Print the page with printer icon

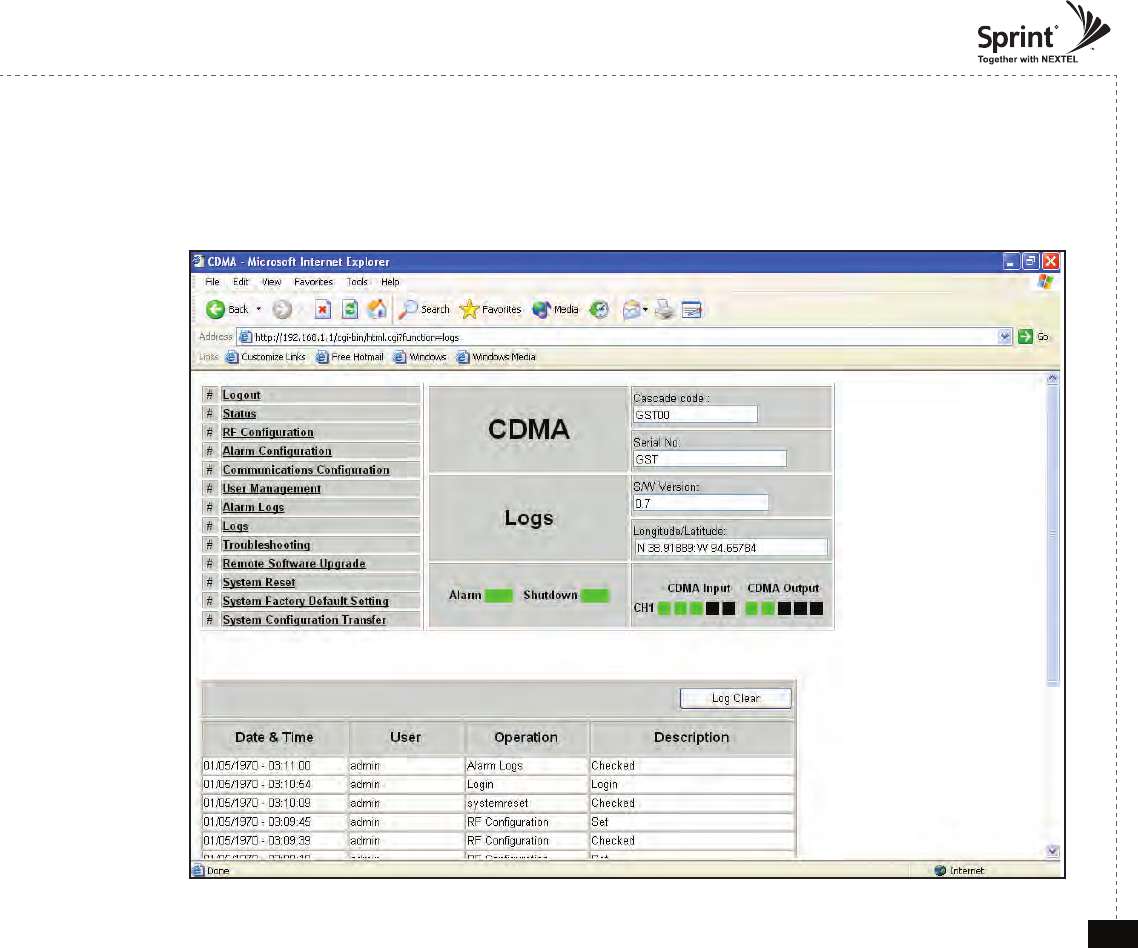[x=664, y=310]
